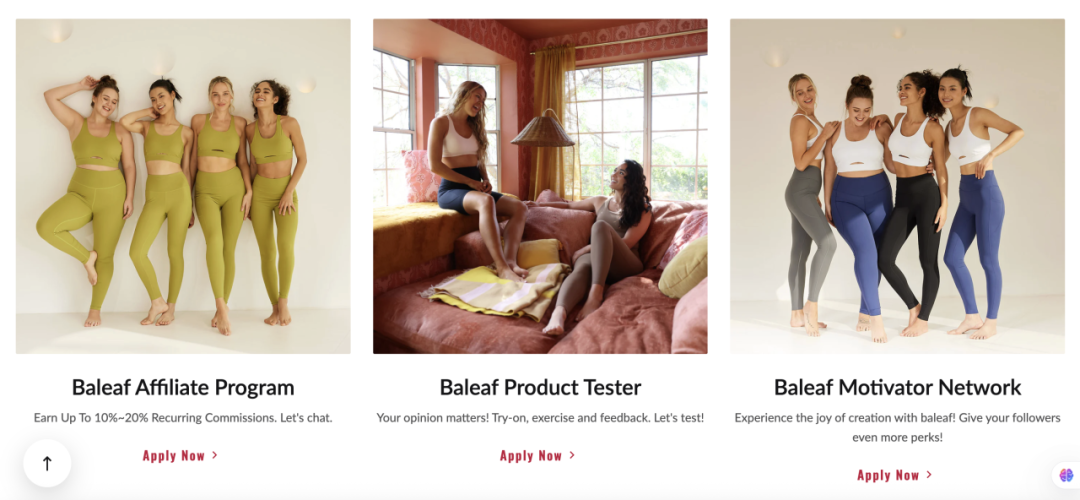
Task: Click the 'Your opinion matters' description text
Action: (x=540, y=417)
